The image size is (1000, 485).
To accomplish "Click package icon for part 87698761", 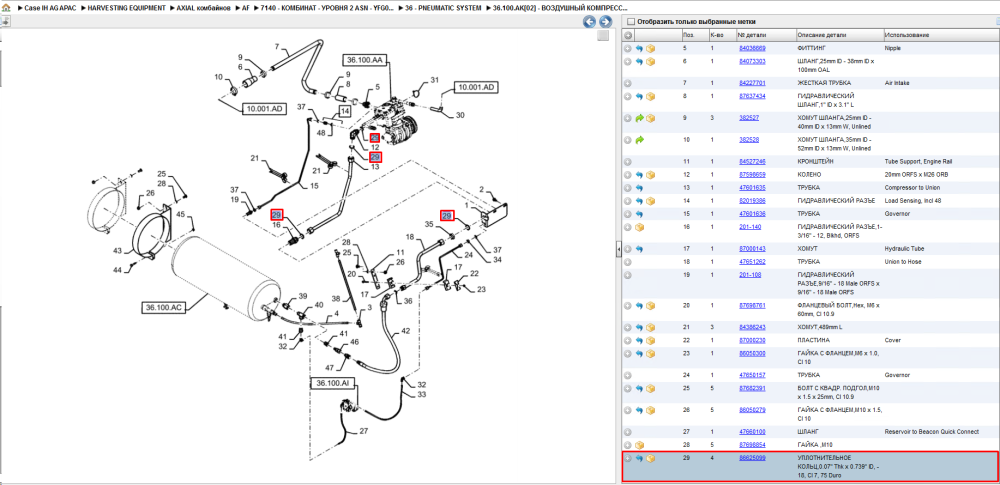I will [x=651, y=306].
